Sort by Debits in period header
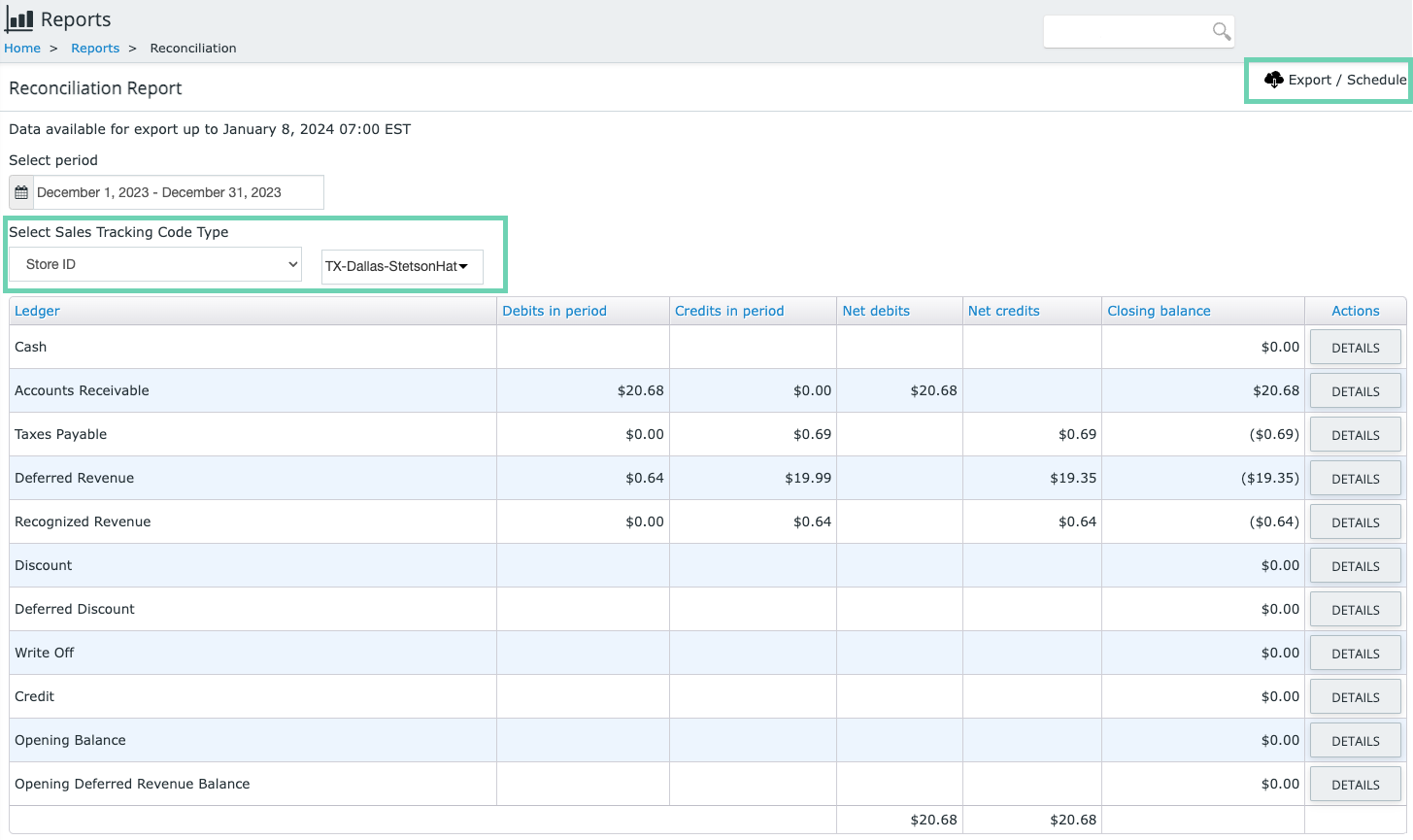 (x=555, y=311)
